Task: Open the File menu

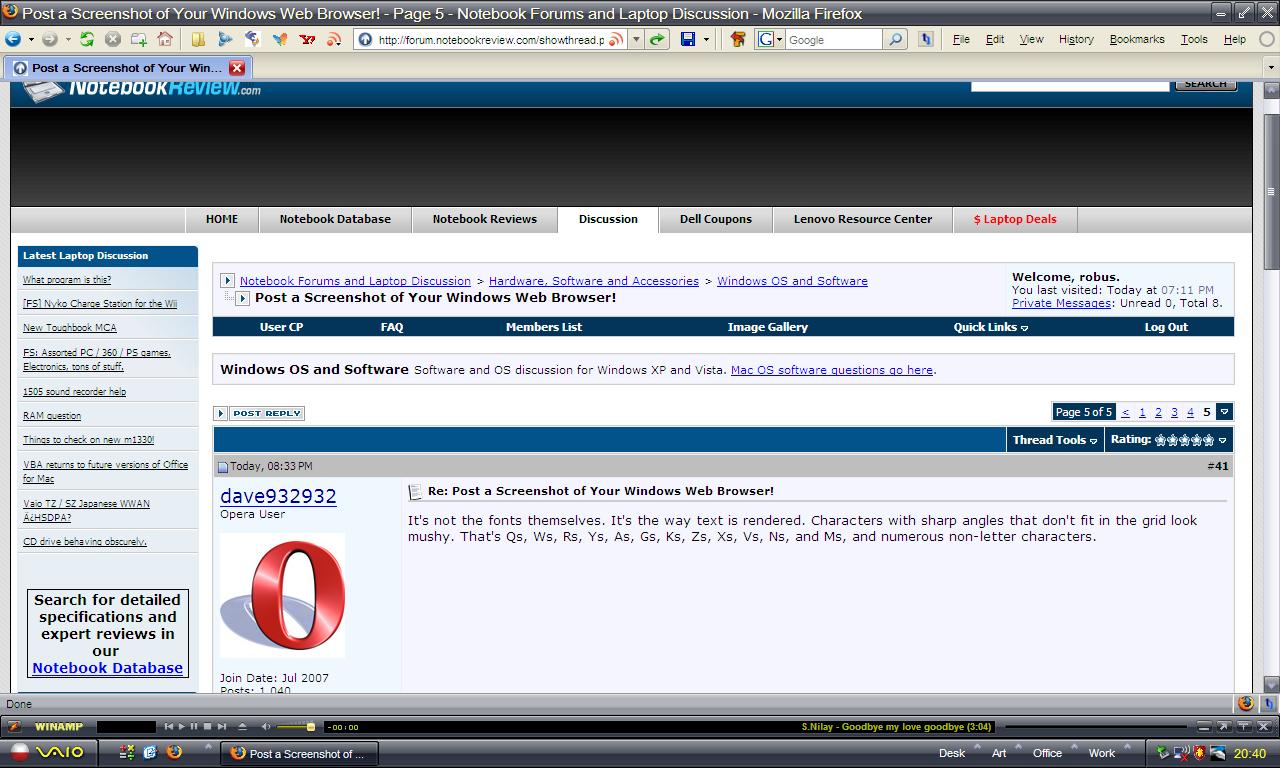Action: coord(961,39)
